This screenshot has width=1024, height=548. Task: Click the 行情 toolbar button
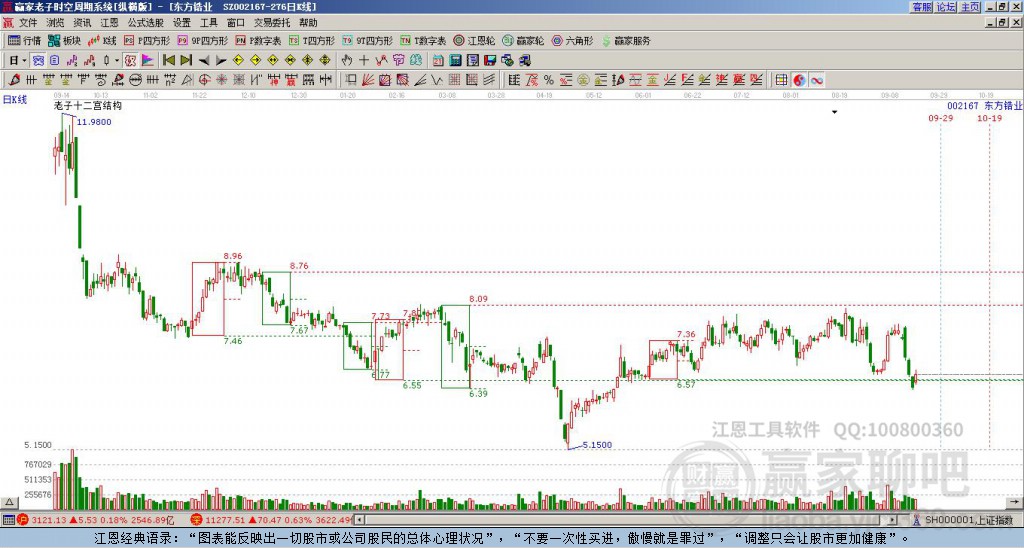(x=25, y=40)
